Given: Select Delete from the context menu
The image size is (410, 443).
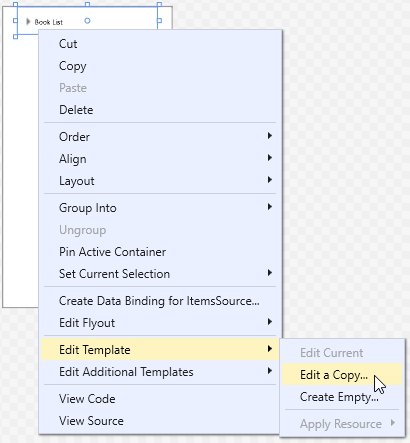Looking at the screenshot, I should (160, 110).
